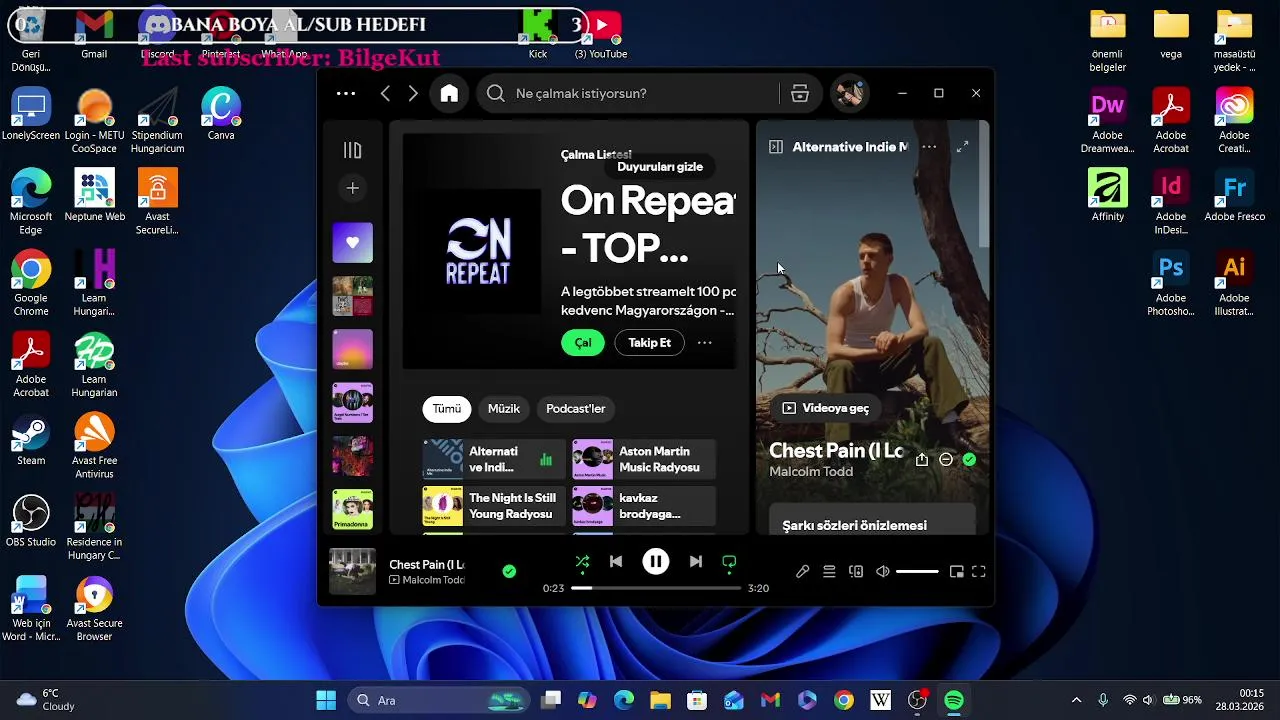This screenshot has width=1280, height=720.
Task: Share the track from Now Playing panel
Action: [922, 460]
